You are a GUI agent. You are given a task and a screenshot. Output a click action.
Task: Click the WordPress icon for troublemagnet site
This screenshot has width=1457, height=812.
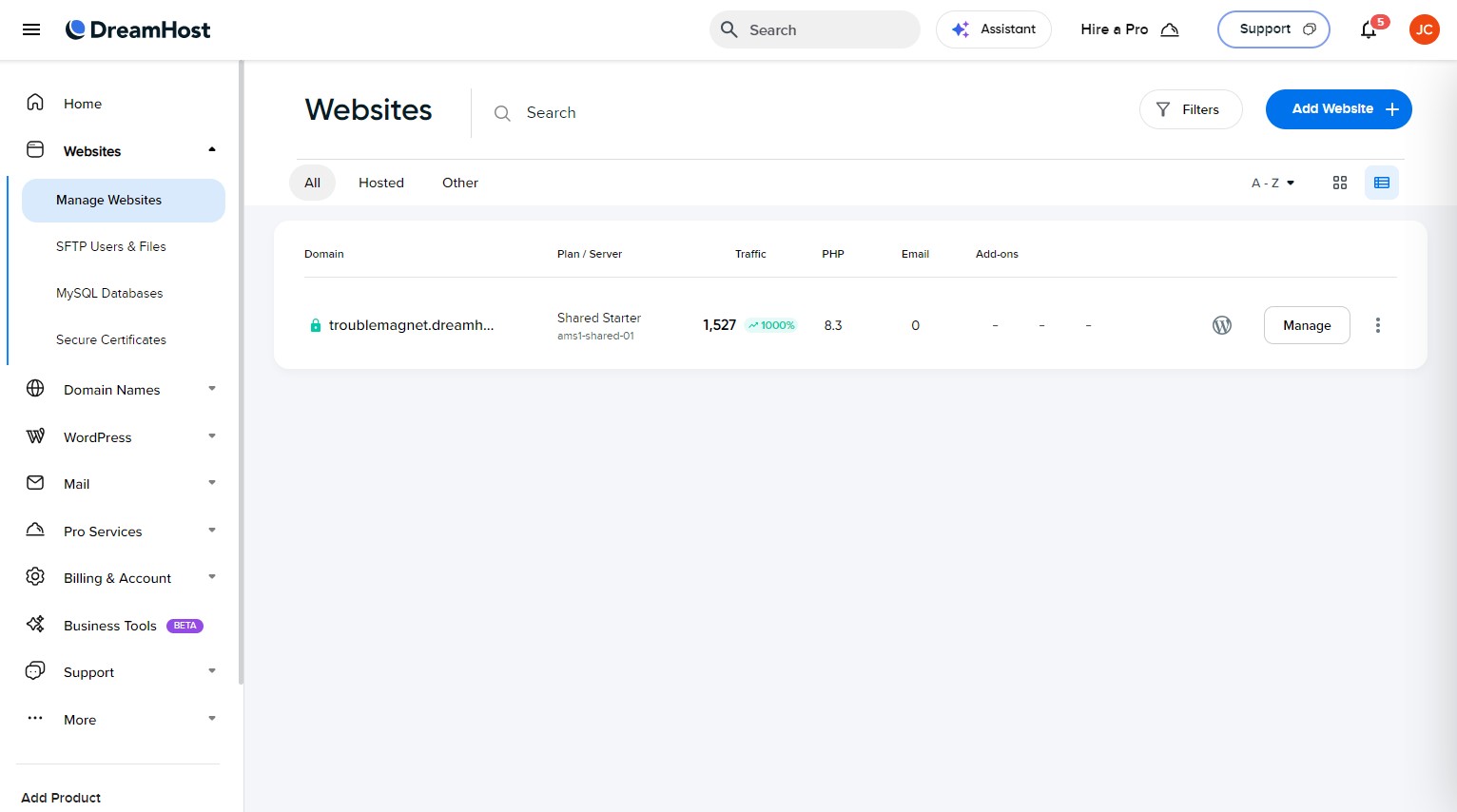coord(1222,325)
